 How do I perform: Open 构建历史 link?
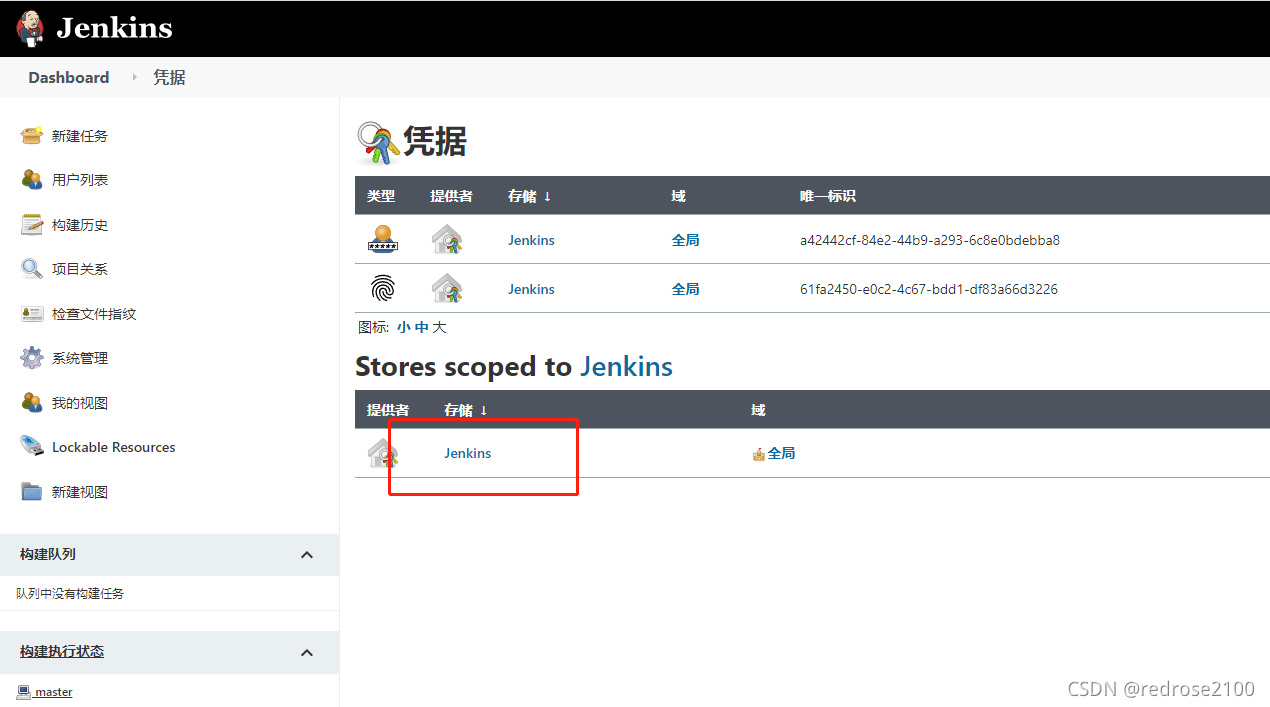point(80,225)
